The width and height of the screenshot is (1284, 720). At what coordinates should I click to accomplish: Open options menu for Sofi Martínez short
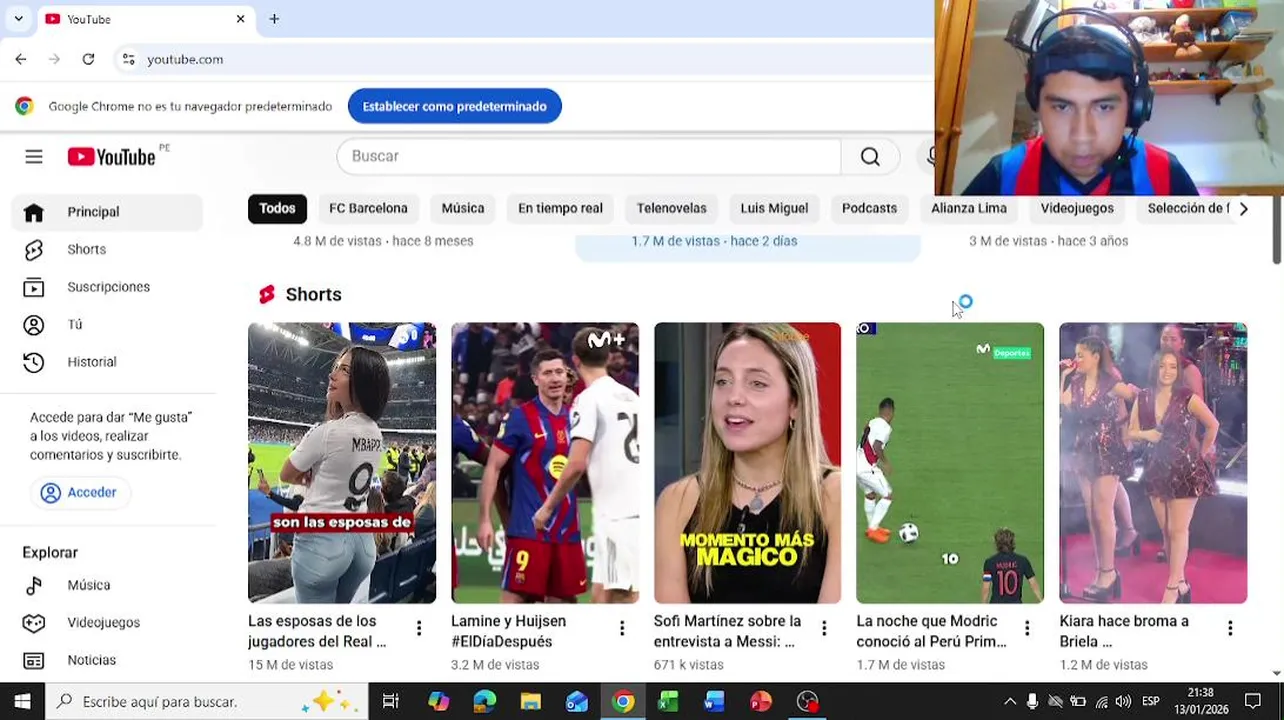tap(824, 628)
